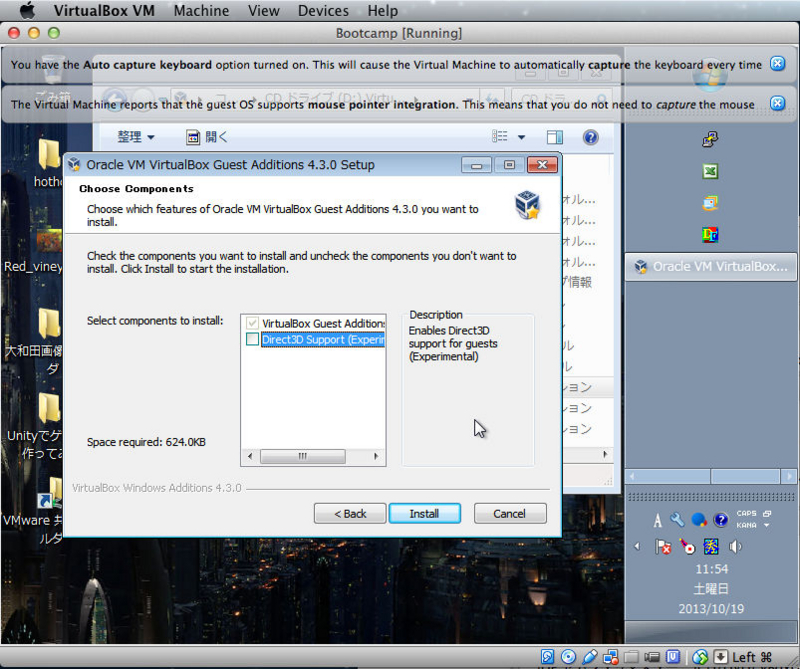Open the windowed monitor taskbar icon
Screen dimensions: 800x669
pyautogui.click(x=710, y=203)
